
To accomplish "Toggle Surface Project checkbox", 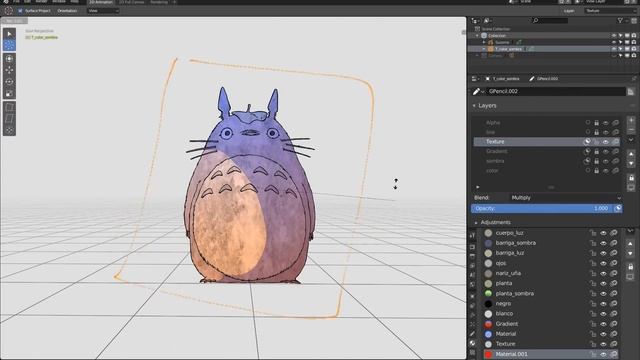I will click(20, 11).
